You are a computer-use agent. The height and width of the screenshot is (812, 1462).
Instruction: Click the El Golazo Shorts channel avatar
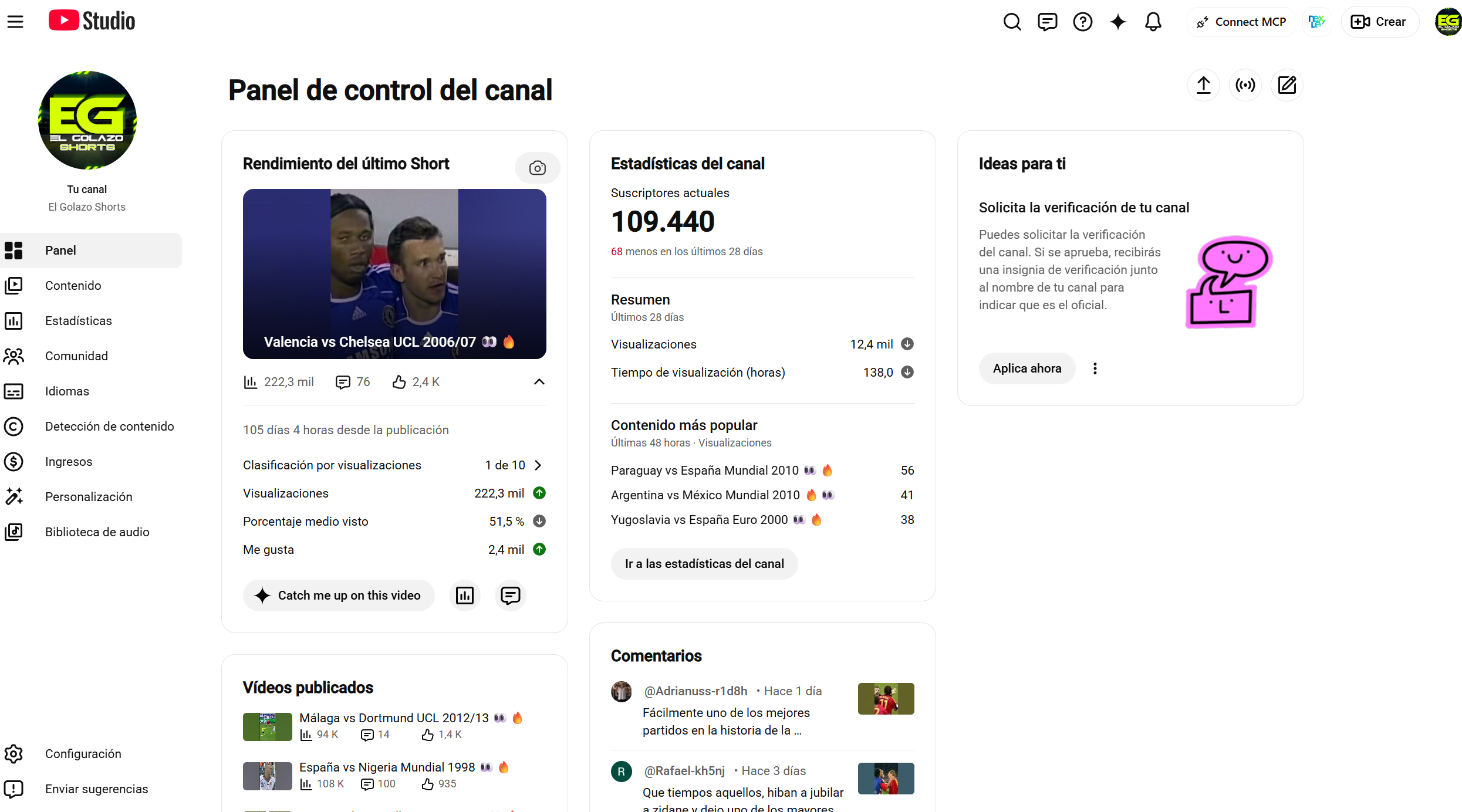tap(87, 120)
